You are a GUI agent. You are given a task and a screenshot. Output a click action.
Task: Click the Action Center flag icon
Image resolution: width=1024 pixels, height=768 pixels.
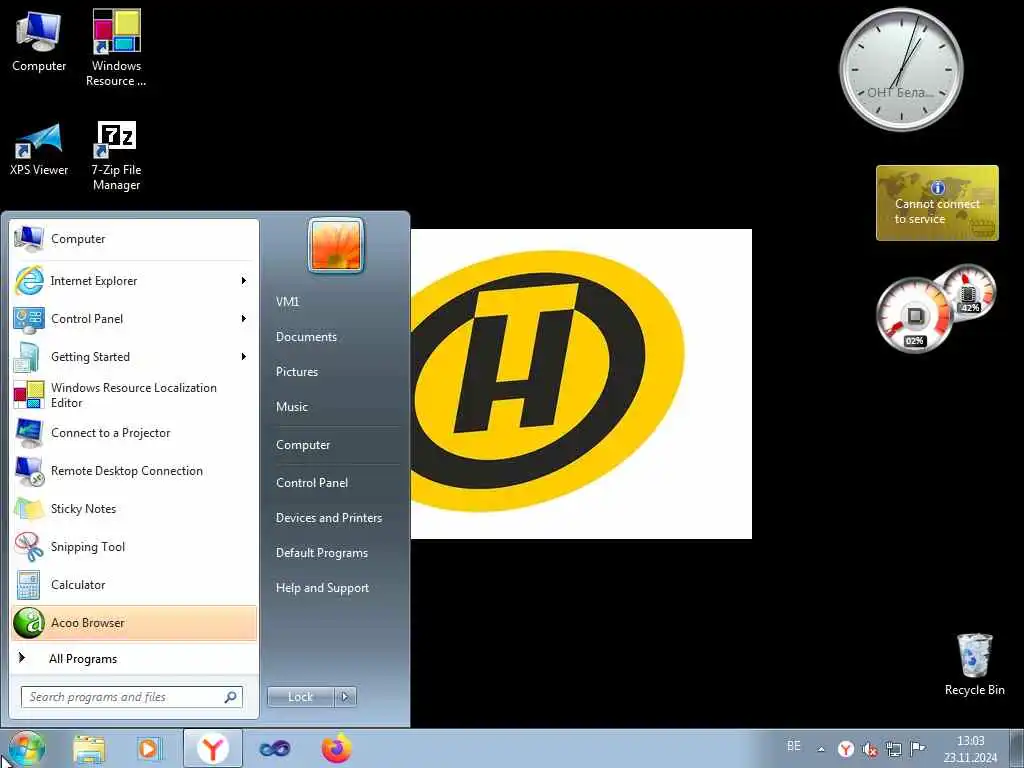coord(918,748)
